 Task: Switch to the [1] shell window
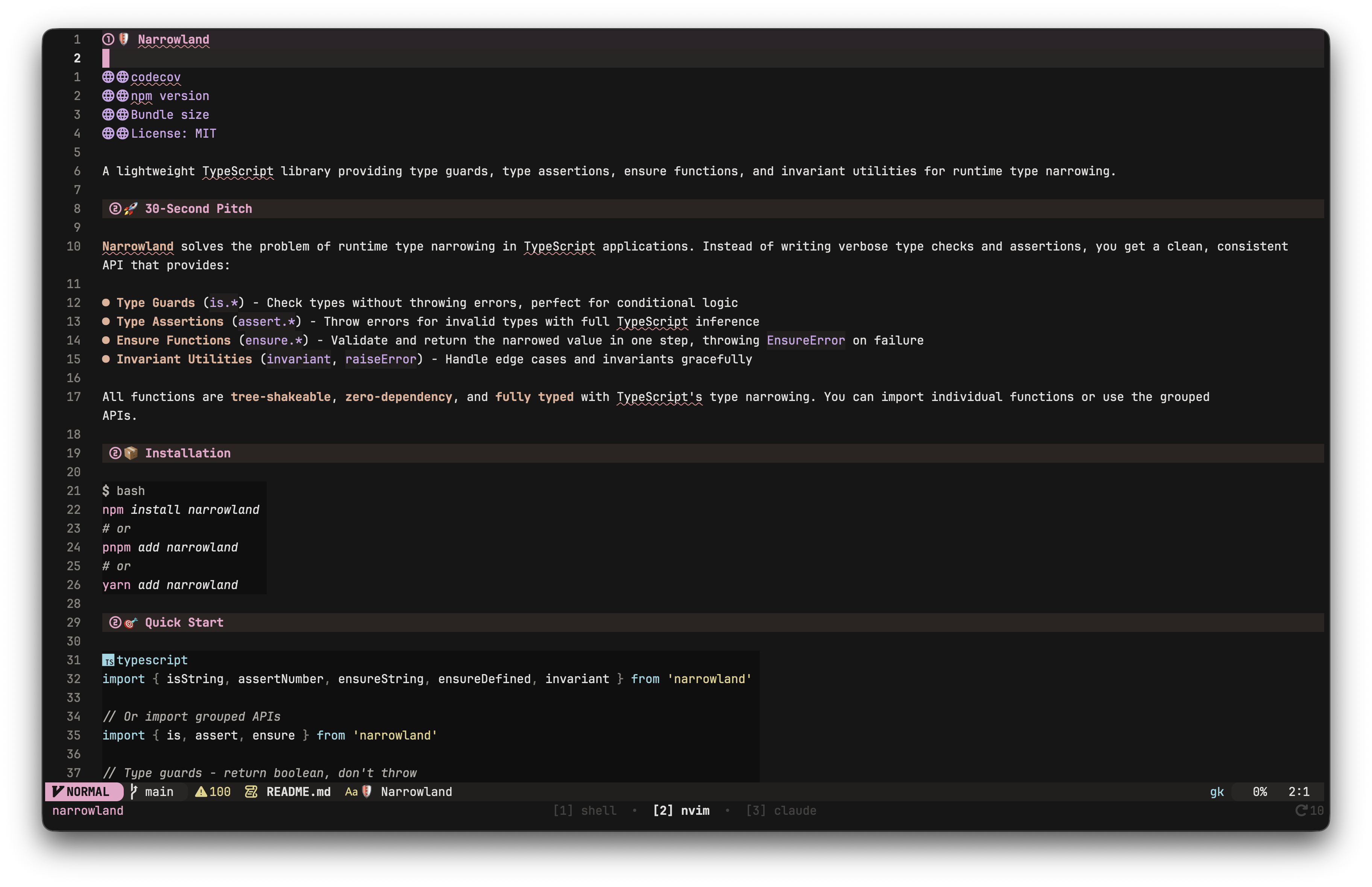(584, 810)
